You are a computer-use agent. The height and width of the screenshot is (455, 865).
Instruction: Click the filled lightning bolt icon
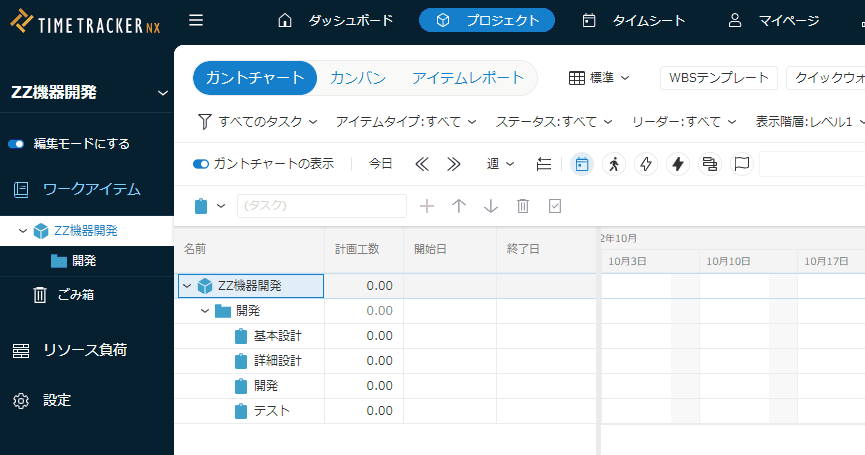677,164
